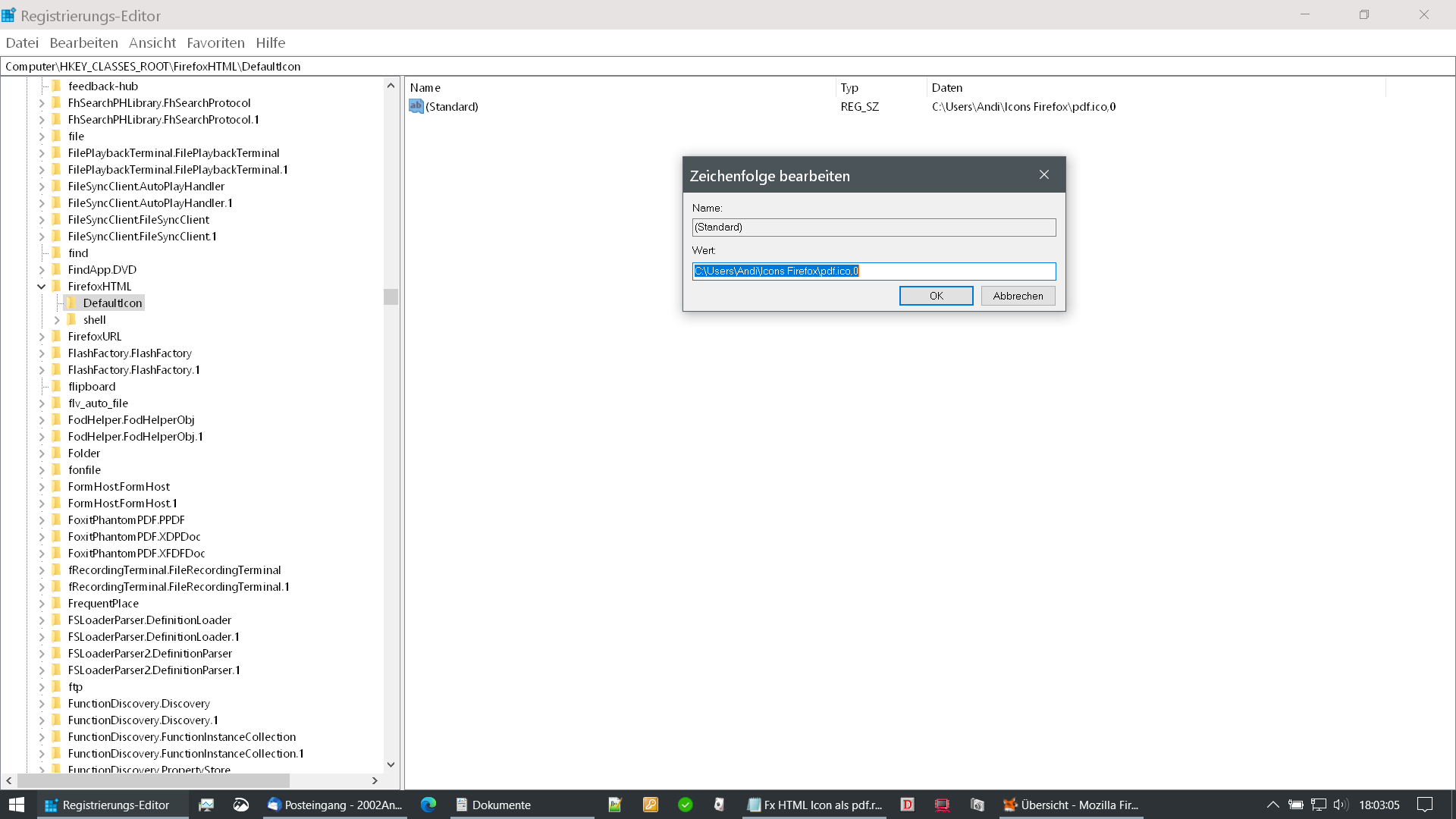
Task: Click the Windows Start button
Action: click(x=17, y=805)
